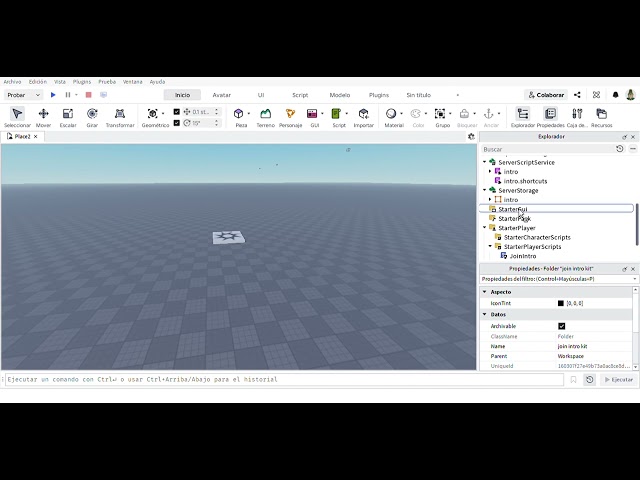Viewport: 640px width, 480px height.
Task: Open the Vista menu
Action: pyautogui.click(x=60, y=82)
